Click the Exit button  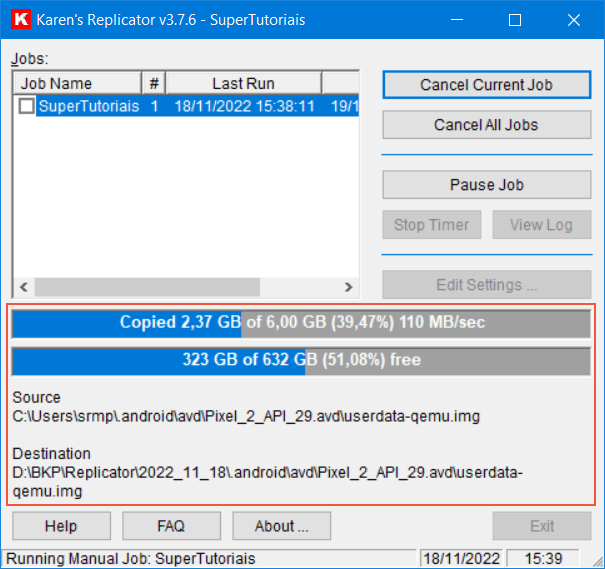tap(541, 526)
